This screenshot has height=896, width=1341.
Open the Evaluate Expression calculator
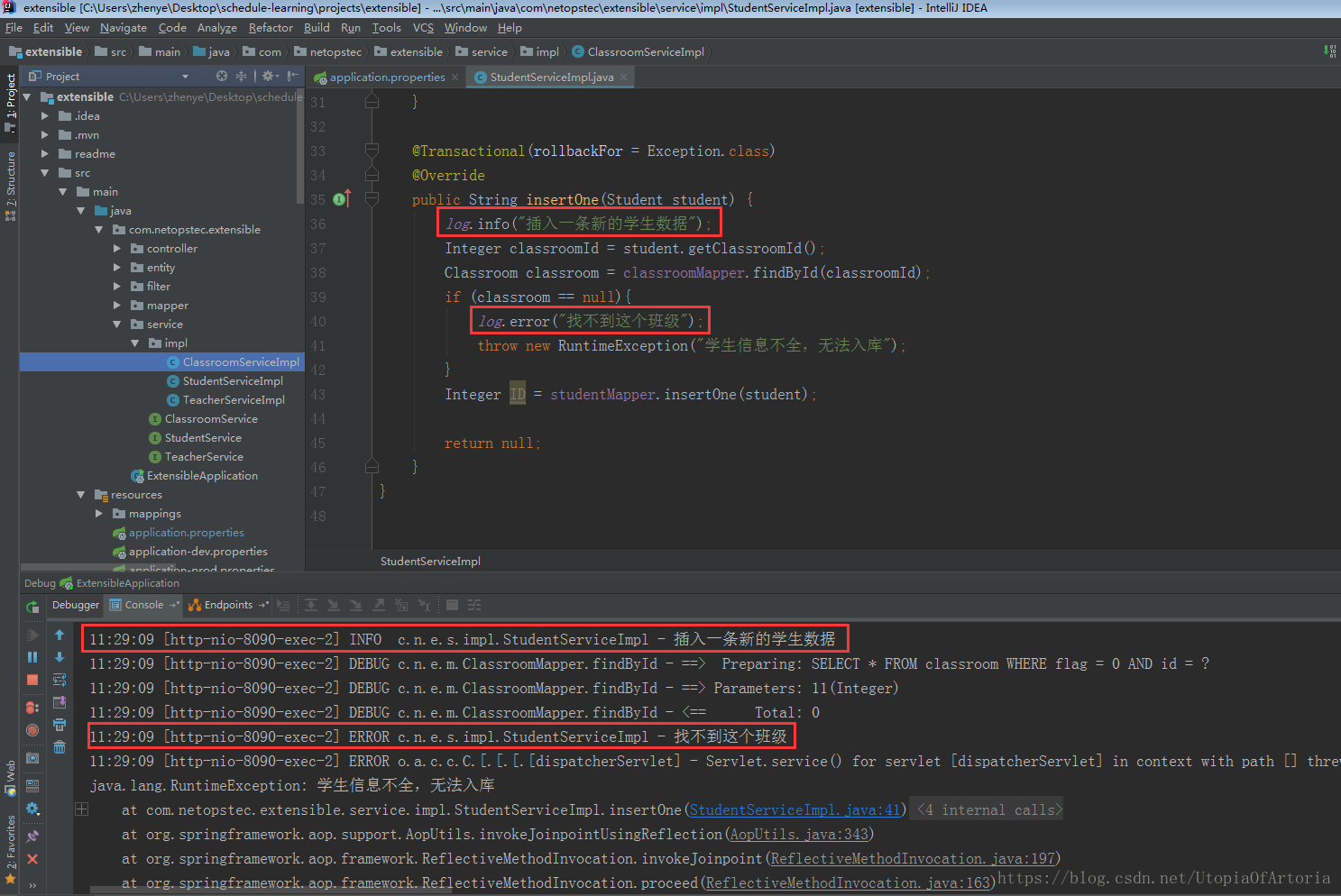coord(452,605)
